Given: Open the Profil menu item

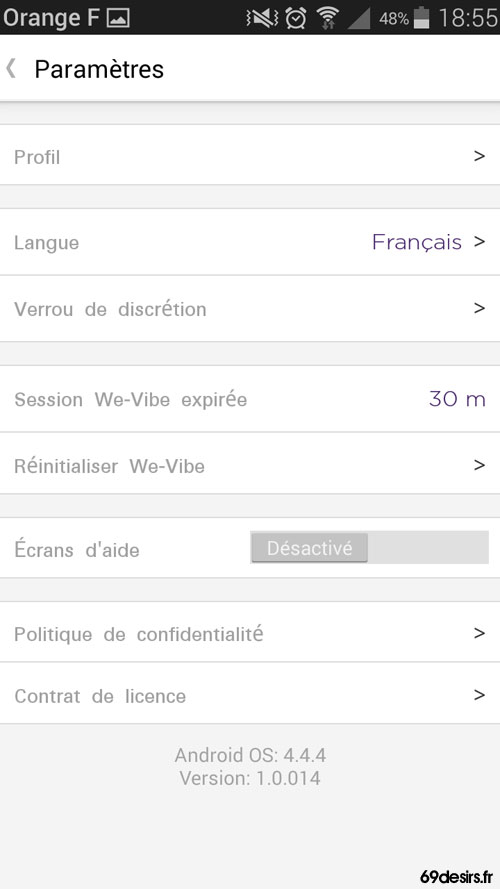Looking at the screenshot, I should coord(250,155).
